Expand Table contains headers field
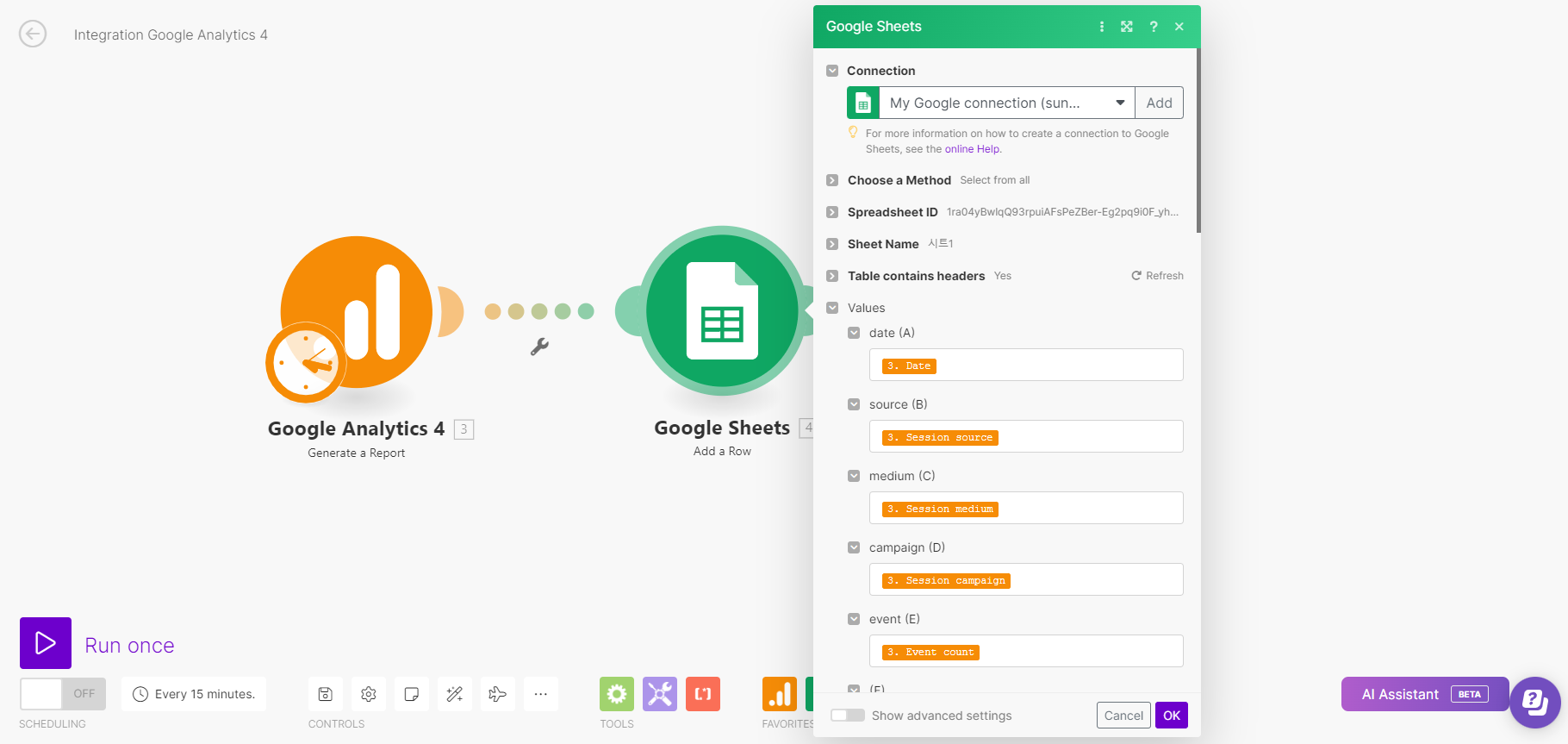Viewport: 1568px width, 744px height. (832, 276)
